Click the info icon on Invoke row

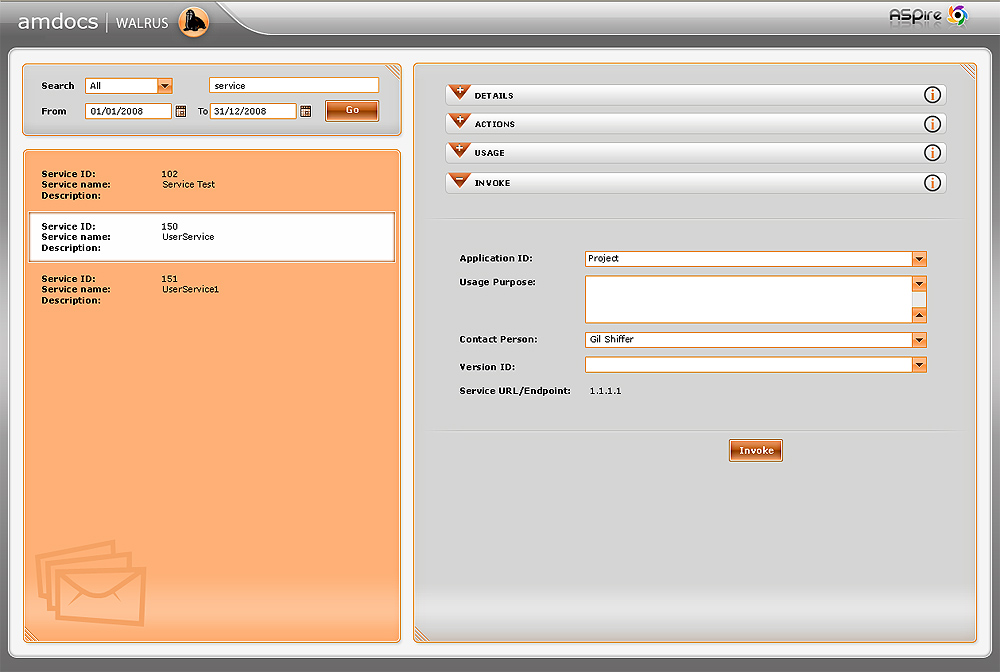point(932,183)
